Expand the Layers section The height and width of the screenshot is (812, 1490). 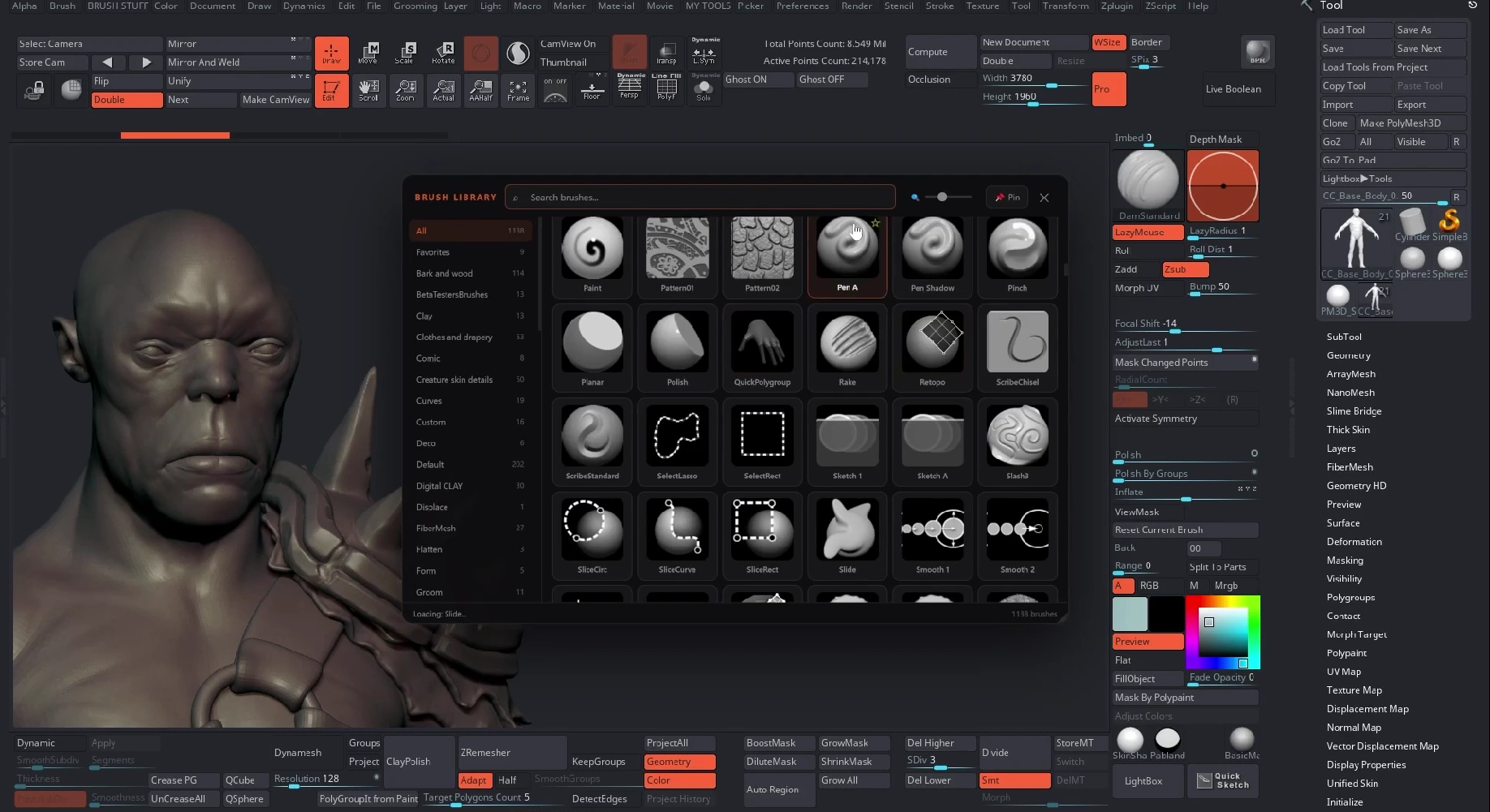1341,449
